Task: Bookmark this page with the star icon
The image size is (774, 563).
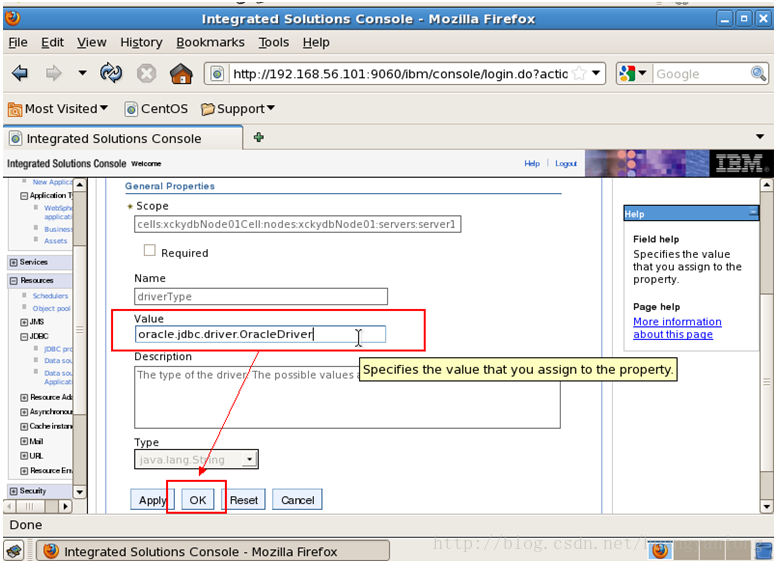Action: coord(579,74)
